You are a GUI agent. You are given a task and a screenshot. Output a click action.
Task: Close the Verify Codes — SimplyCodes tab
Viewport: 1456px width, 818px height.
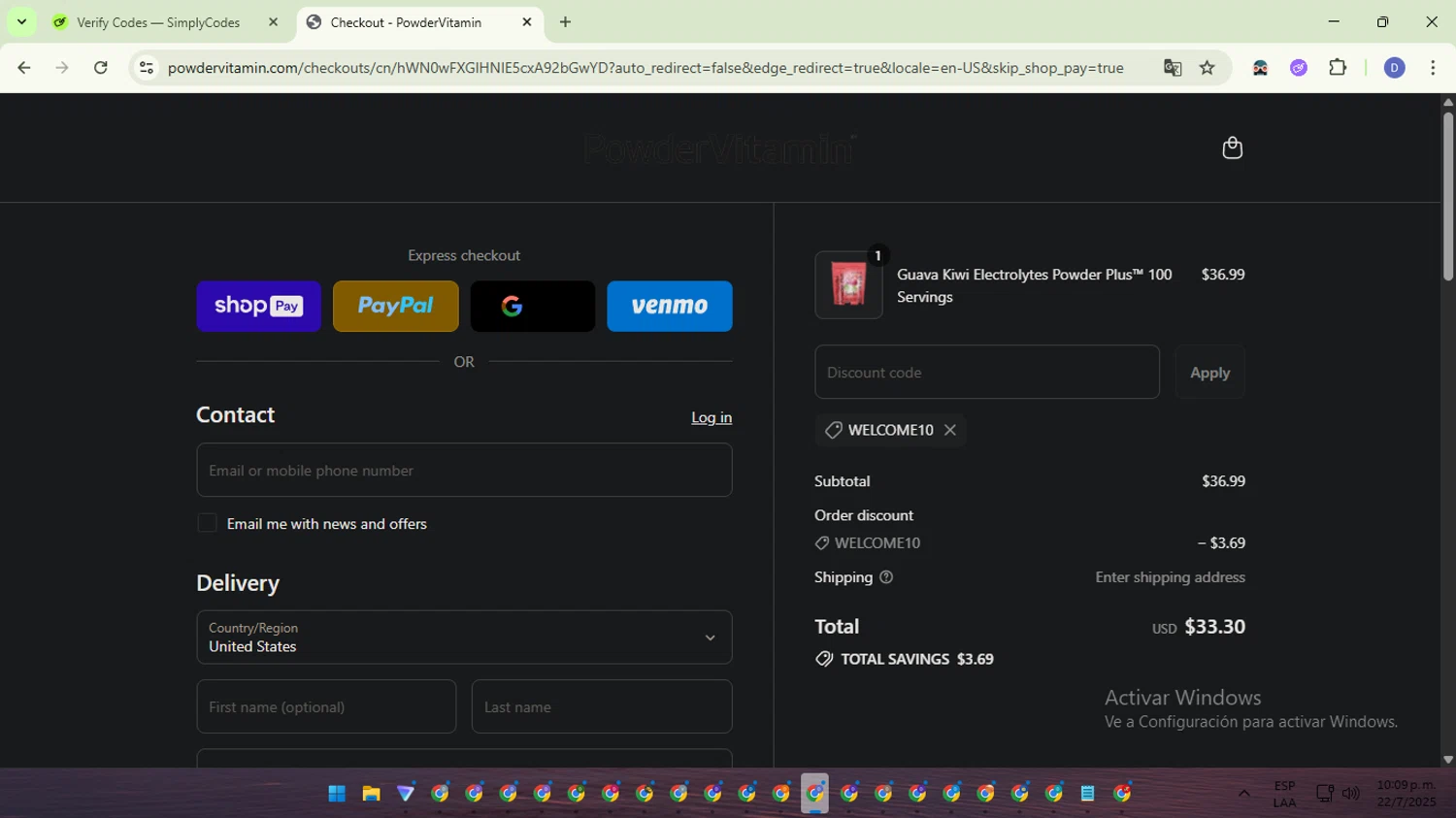273,21
